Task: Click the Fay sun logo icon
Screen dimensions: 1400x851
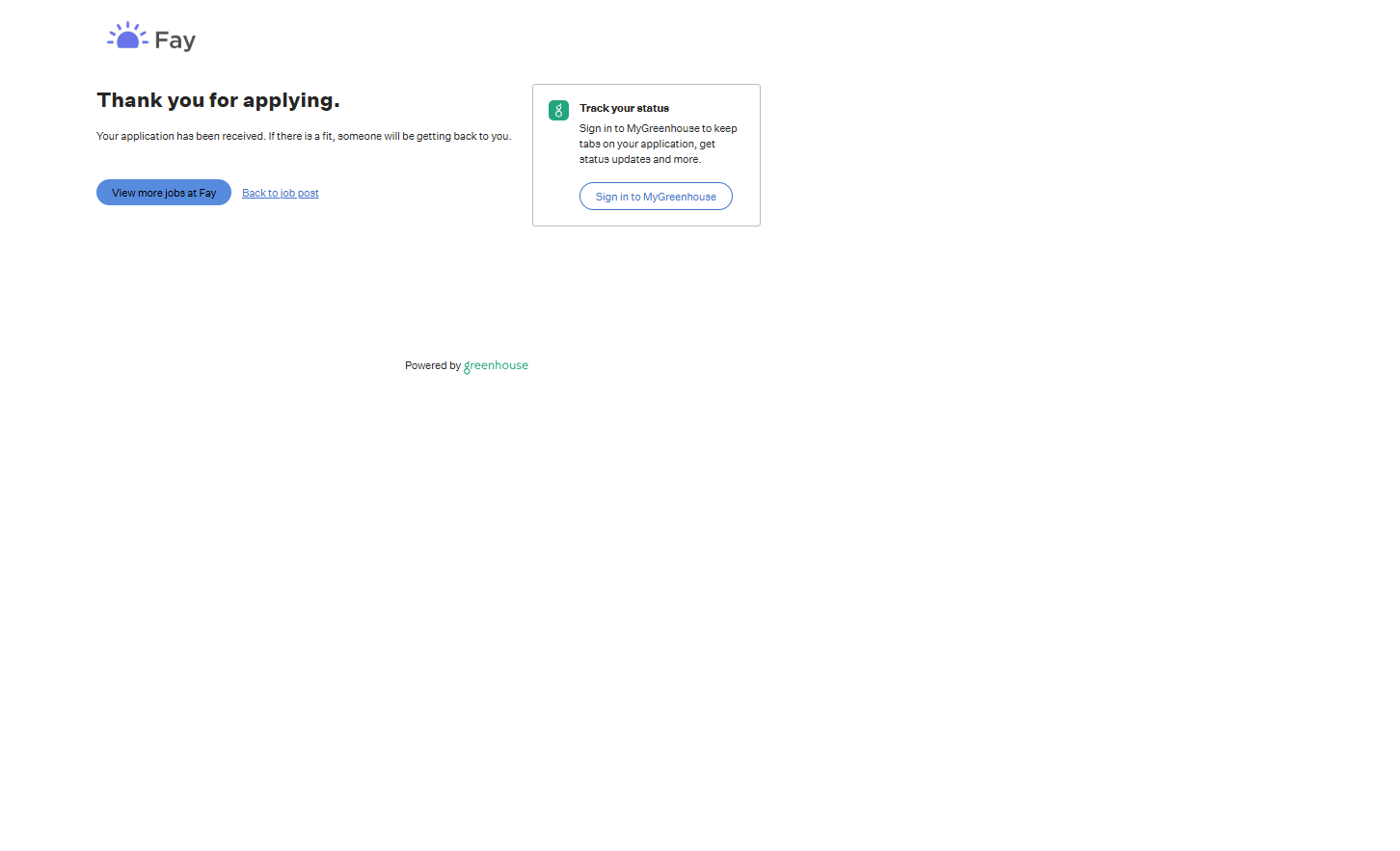Action: 127,37
